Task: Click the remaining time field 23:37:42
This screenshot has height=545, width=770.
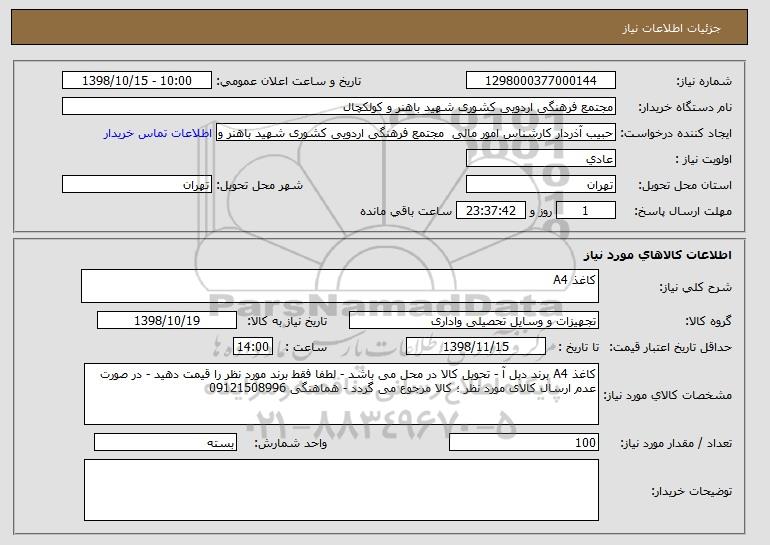Action: coord(491,211)
